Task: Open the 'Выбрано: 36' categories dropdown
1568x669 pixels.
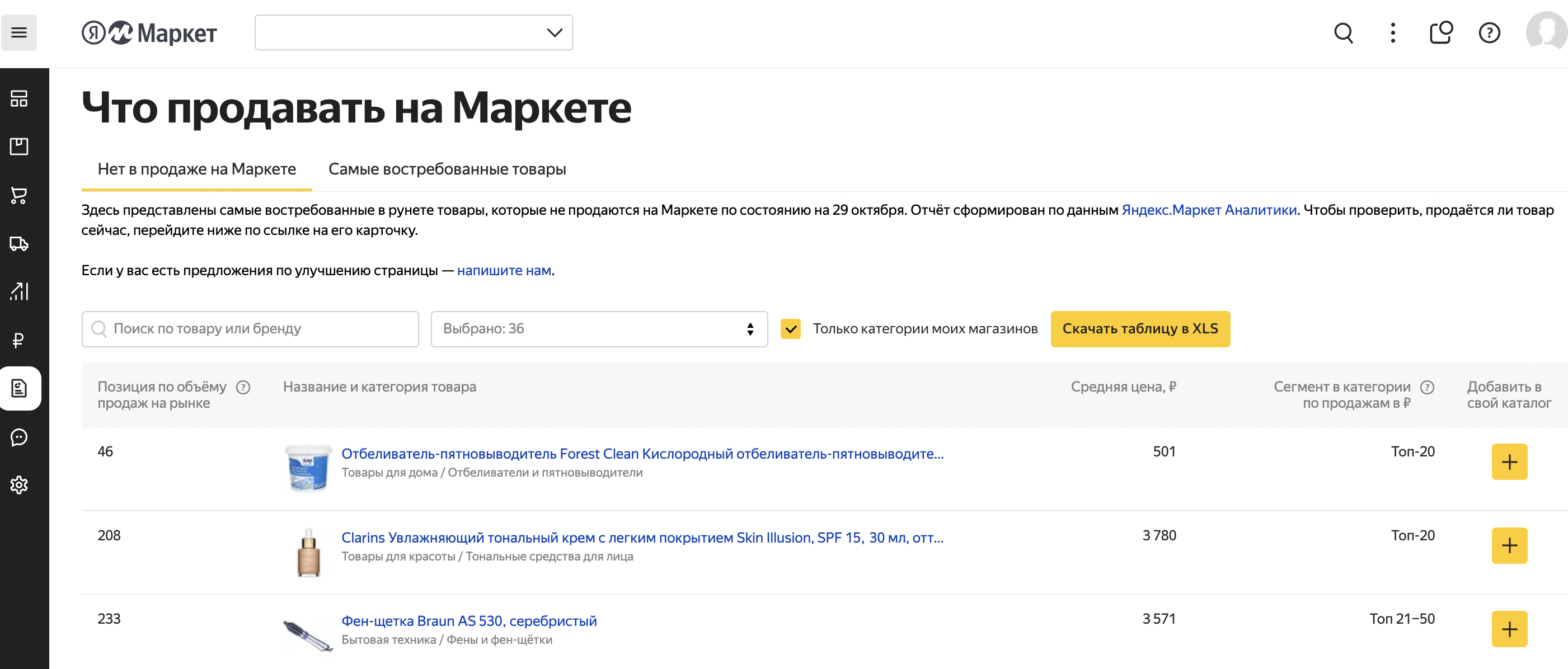Action: click(x=599, y=329)
